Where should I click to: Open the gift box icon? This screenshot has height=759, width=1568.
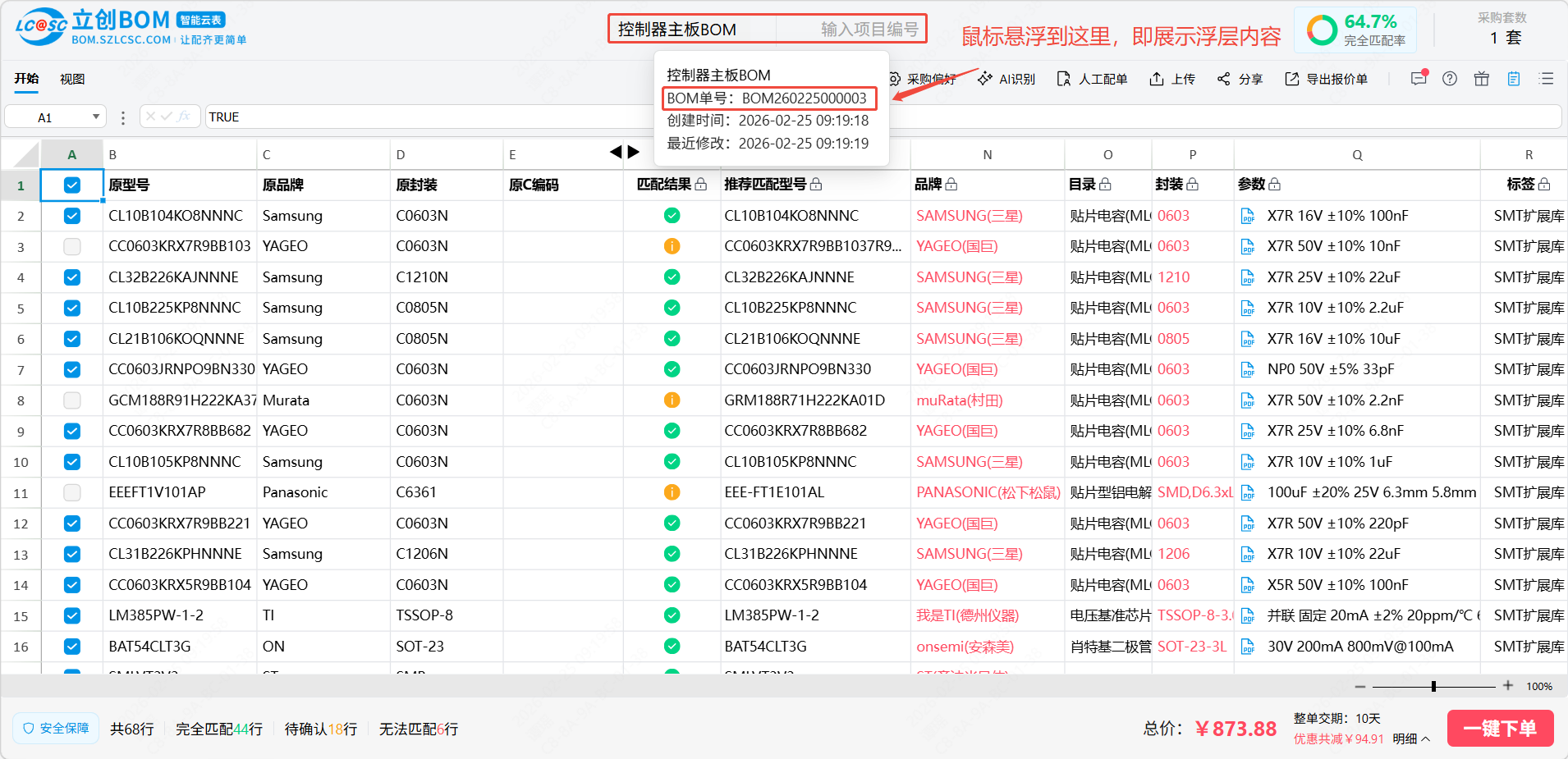[x=1482, y=79]
